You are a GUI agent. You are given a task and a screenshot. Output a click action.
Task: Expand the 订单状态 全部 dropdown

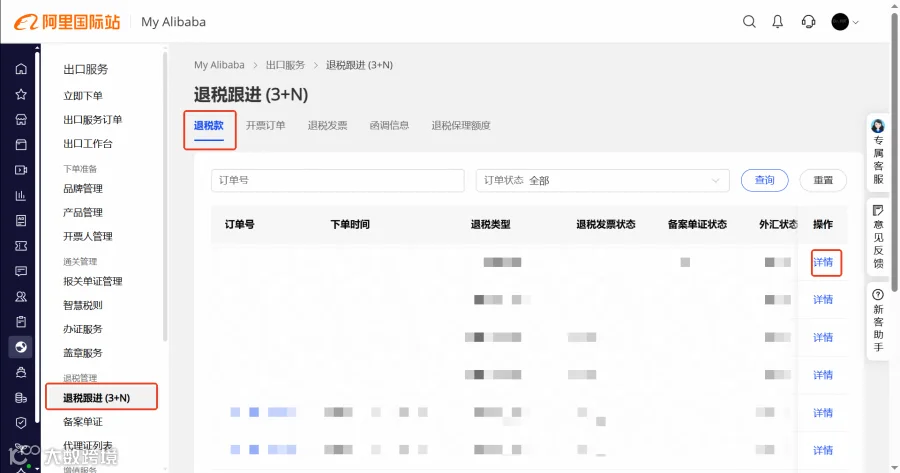(x=602, y=180)
